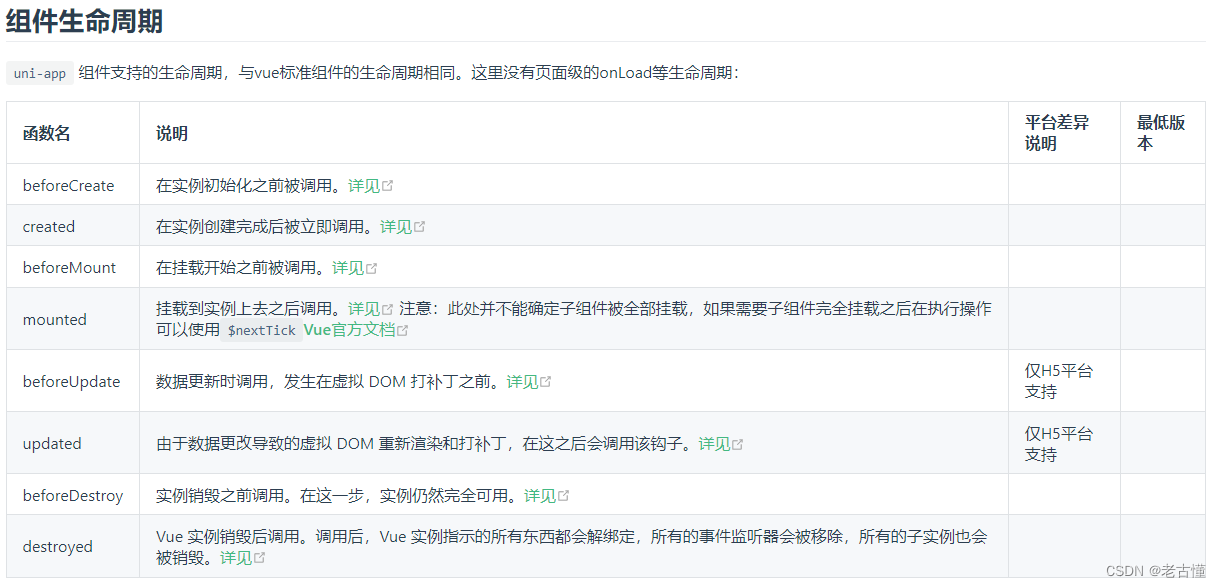Click external-link icon in updated row

tap(738, 444)
